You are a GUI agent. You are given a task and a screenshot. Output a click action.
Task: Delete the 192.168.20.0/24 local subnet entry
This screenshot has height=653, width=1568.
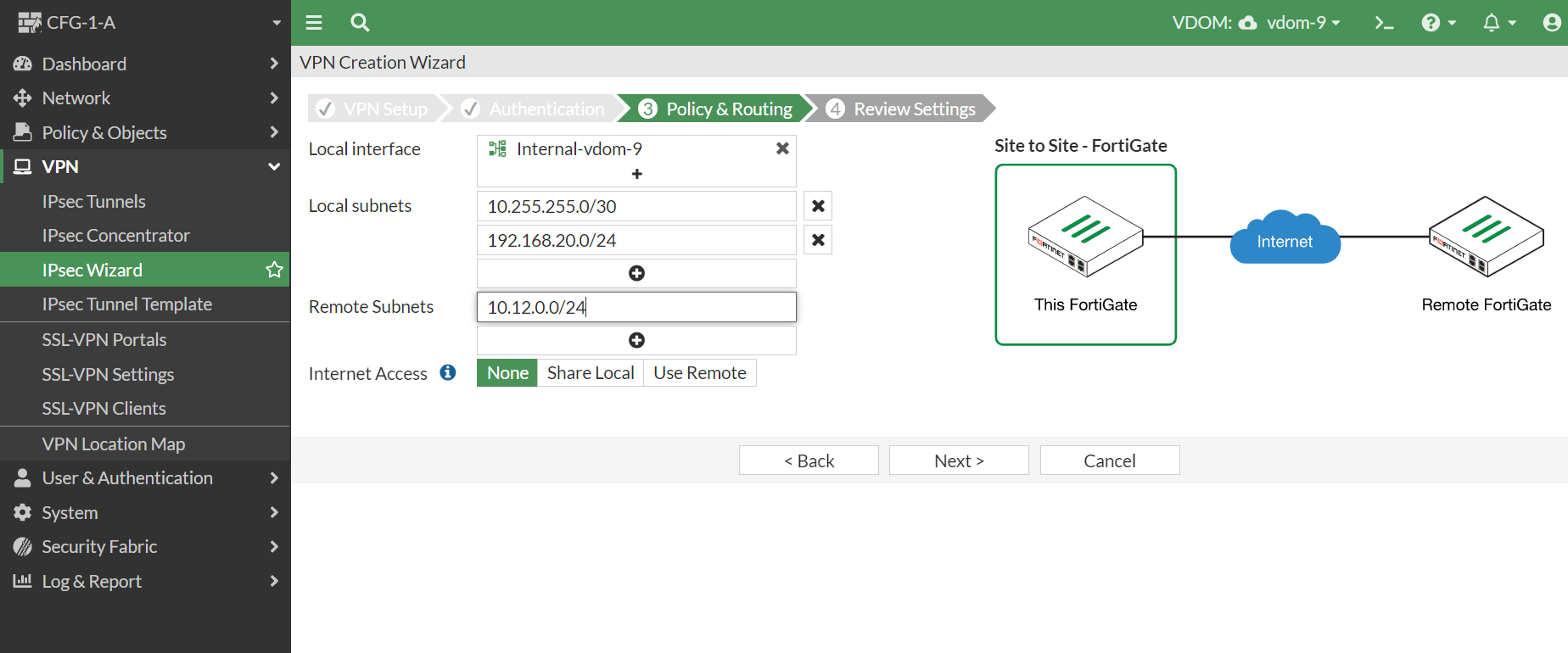[818, 240]
